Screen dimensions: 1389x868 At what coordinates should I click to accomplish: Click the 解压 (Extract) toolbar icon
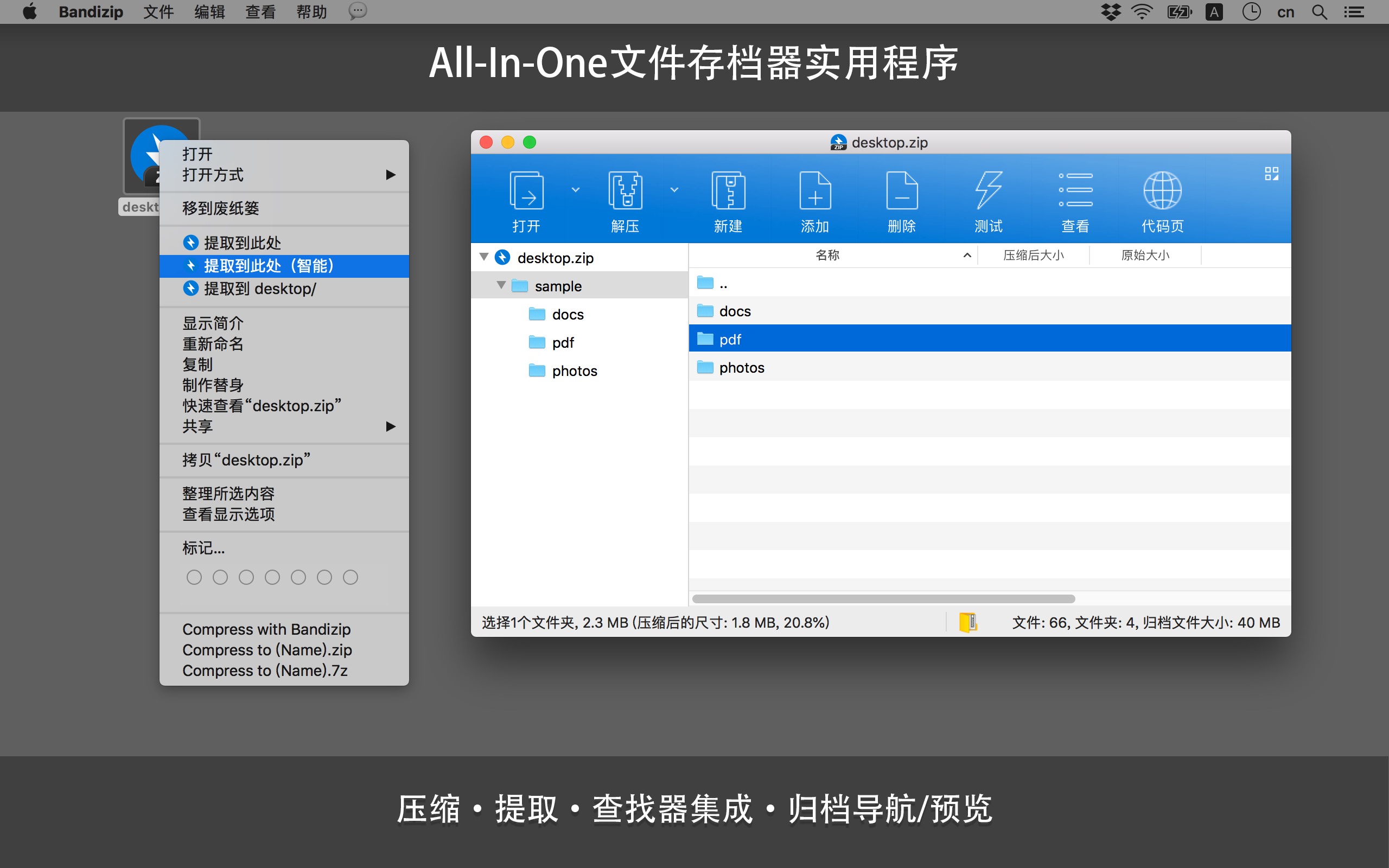click(625, 191)
